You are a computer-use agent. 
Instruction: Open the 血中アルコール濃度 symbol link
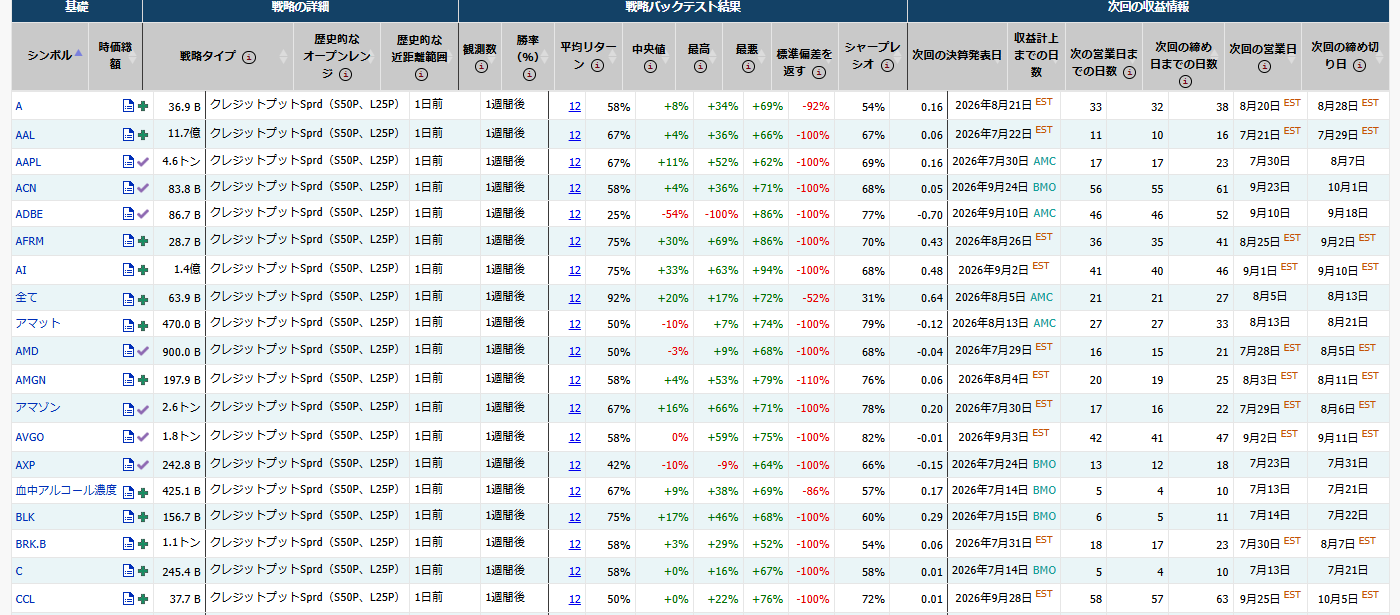66,491
